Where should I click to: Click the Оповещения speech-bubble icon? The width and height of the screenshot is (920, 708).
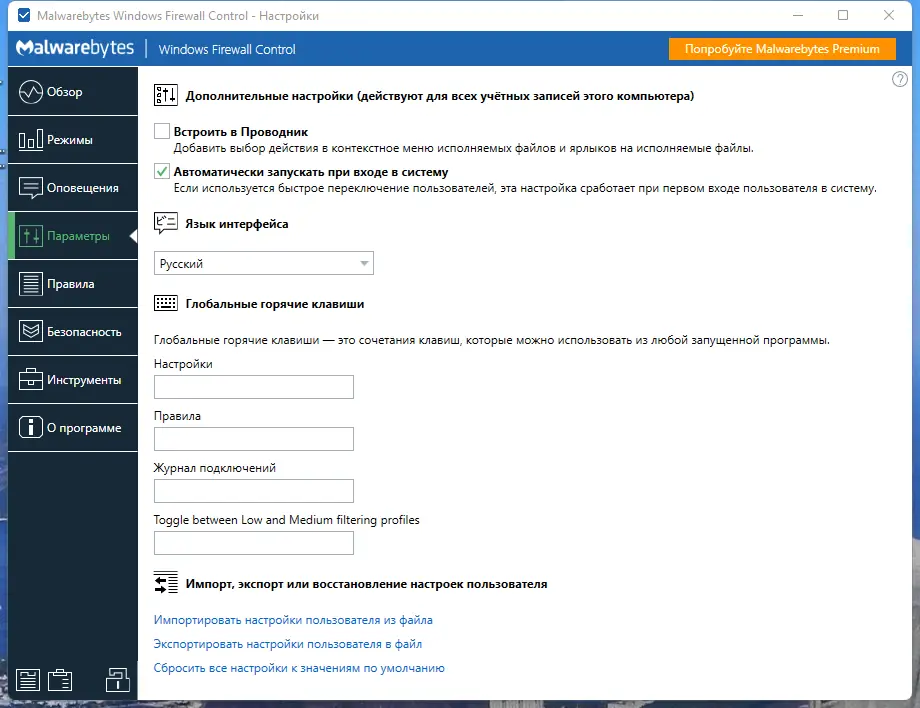pyautogui.click(x=31, y=188)
